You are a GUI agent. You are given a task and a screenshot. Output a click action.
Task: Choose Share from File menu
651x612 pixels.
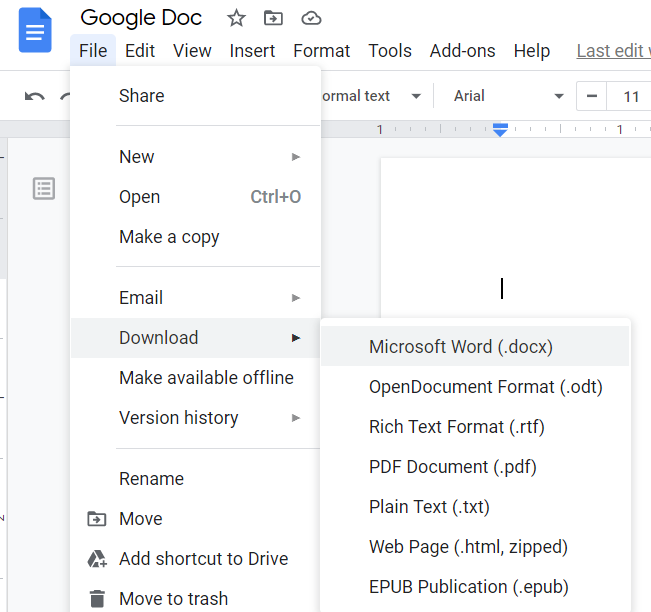(196, 96)
